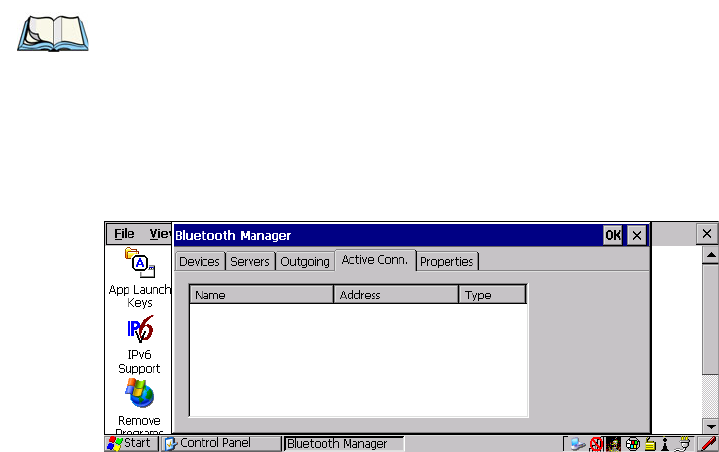719x452 pixels.
Task: Switch to the Outgoing tab
Action: [x=305, y=261]
